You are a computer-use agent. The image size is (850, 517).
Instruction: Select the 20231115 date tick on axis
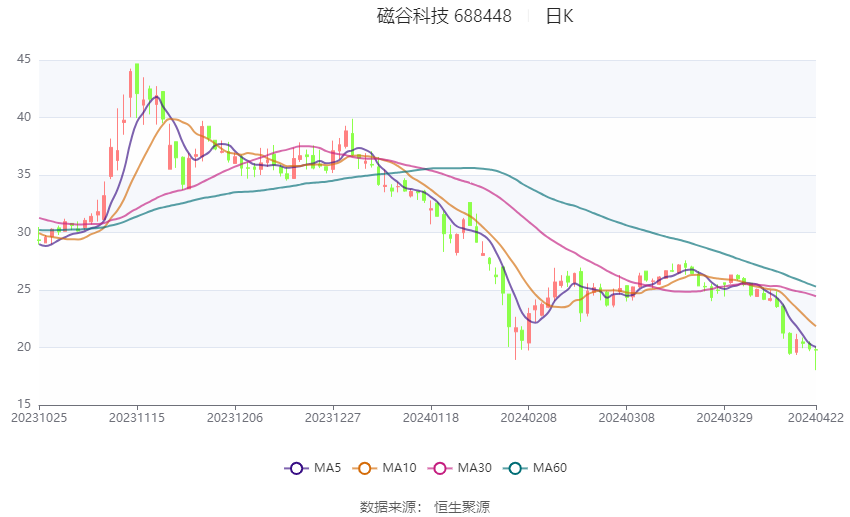click(137, 418)
